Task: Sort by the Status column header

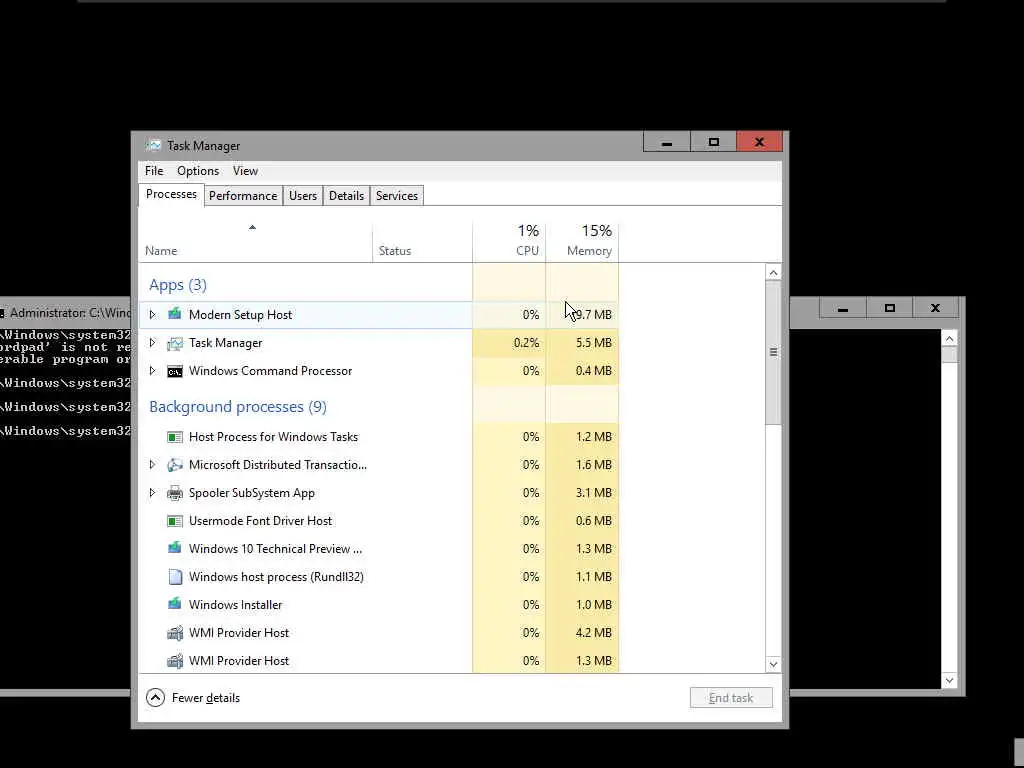Action: click(x=423, y=241)
